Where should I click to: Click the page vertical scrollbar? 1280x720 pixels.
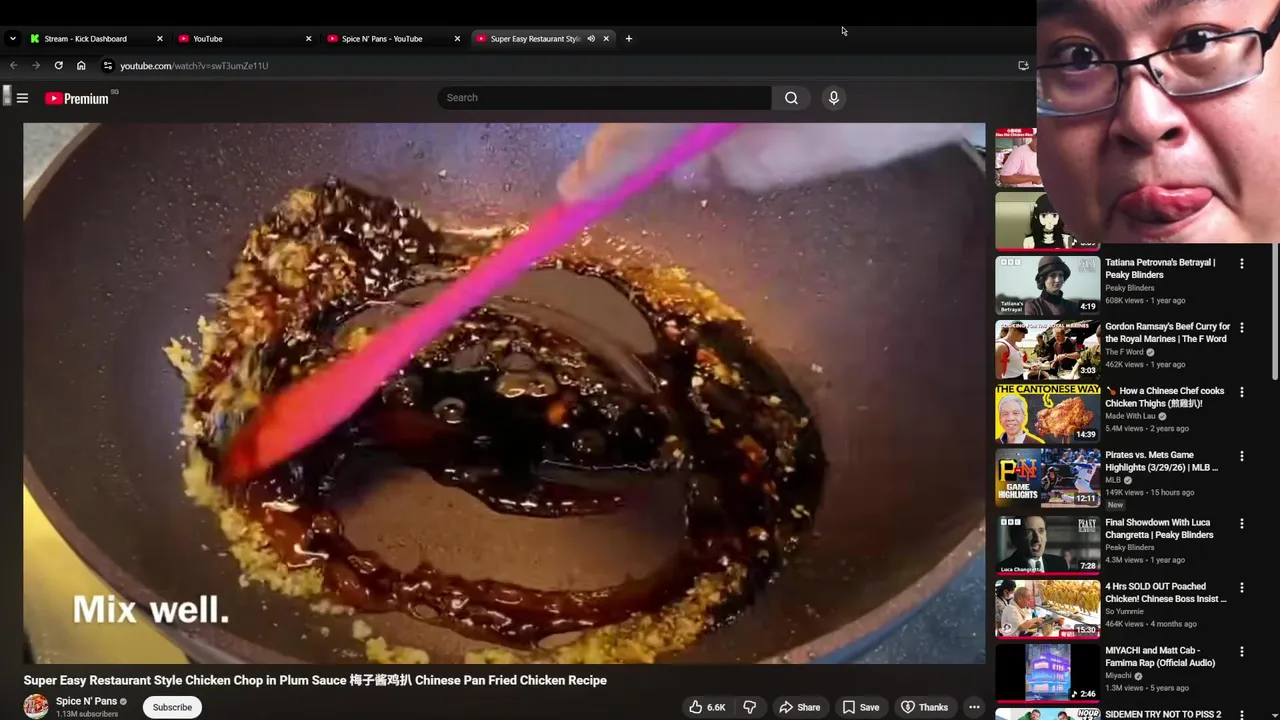tap(1275, 310)
